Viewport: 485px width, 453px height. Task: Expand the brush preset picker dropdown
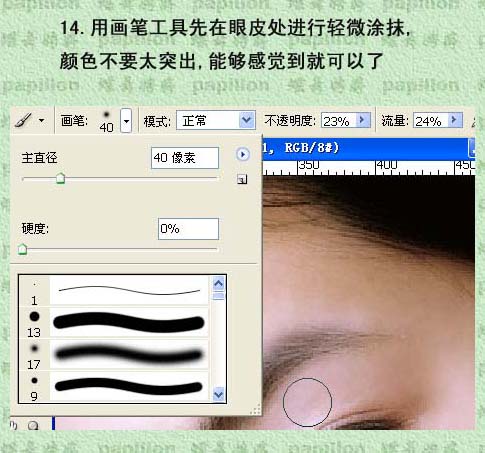[126, 121]
